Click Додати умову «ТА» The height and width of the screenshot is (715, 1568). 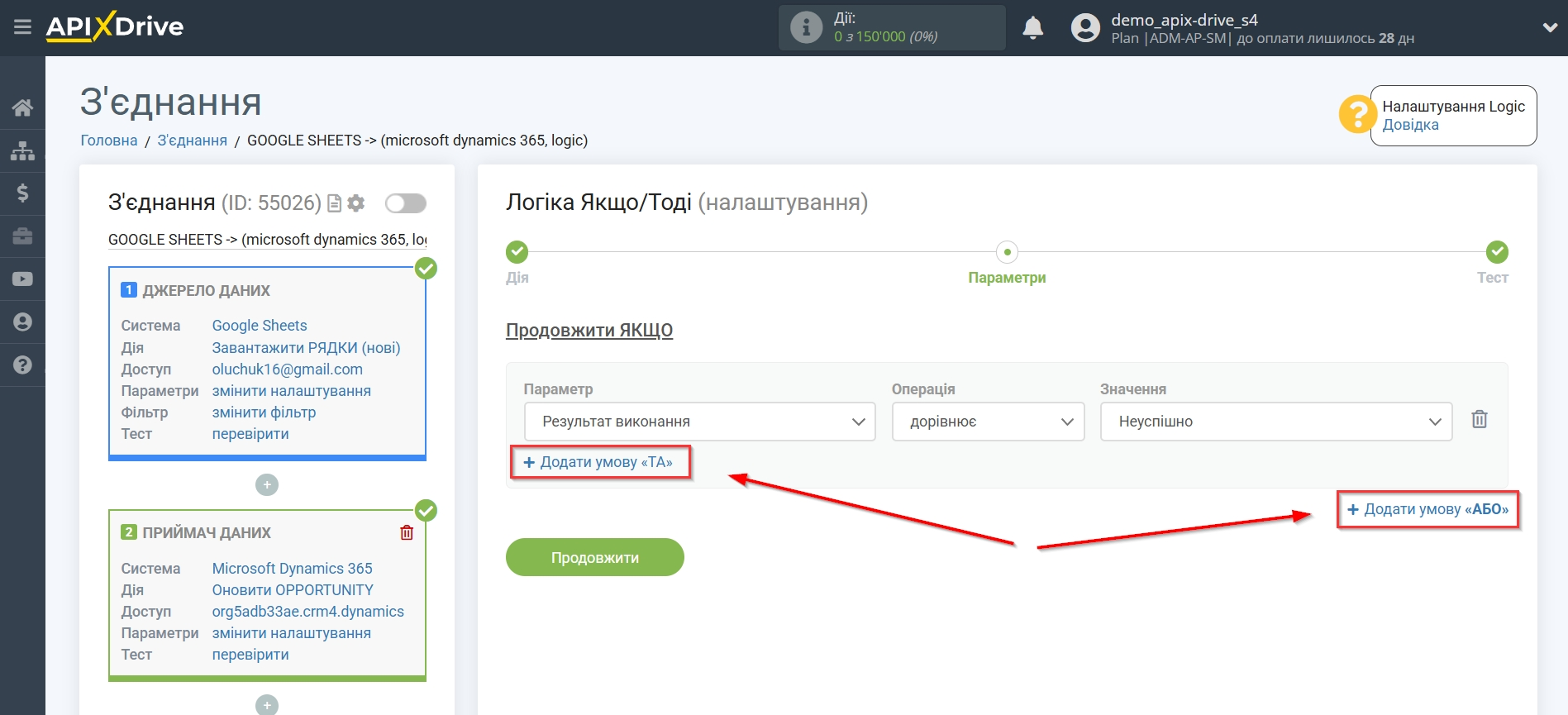pyautogui.click(x=599, y=462)
